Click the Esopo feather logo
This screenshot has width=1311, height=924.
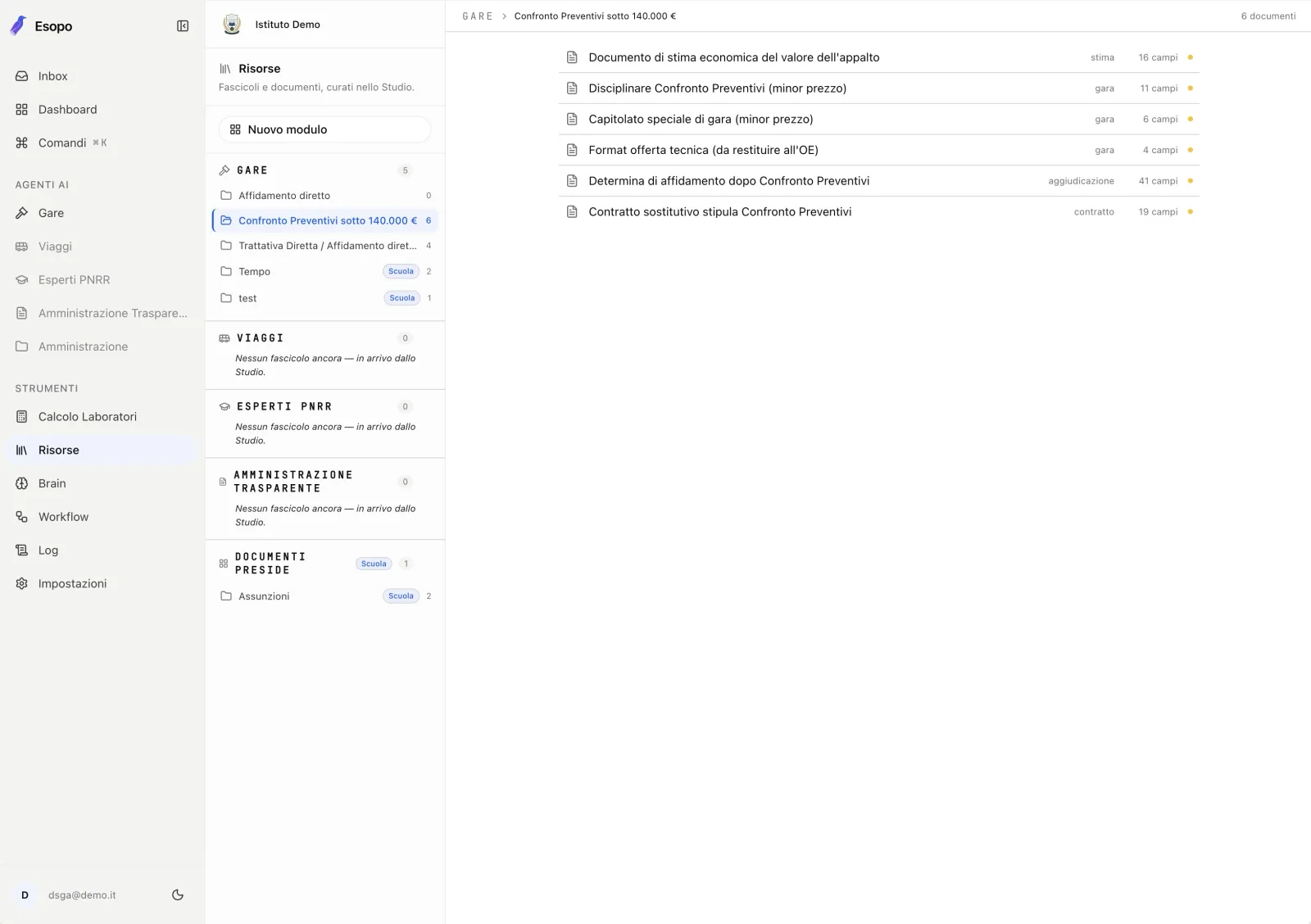(x=18, y=26)
